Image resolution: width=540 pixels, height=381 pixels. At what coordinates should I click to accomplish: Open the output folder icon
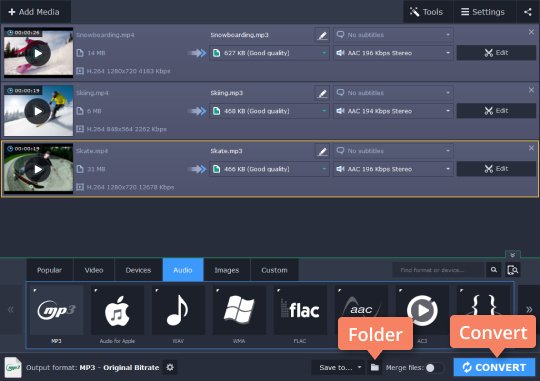[375, 368]
